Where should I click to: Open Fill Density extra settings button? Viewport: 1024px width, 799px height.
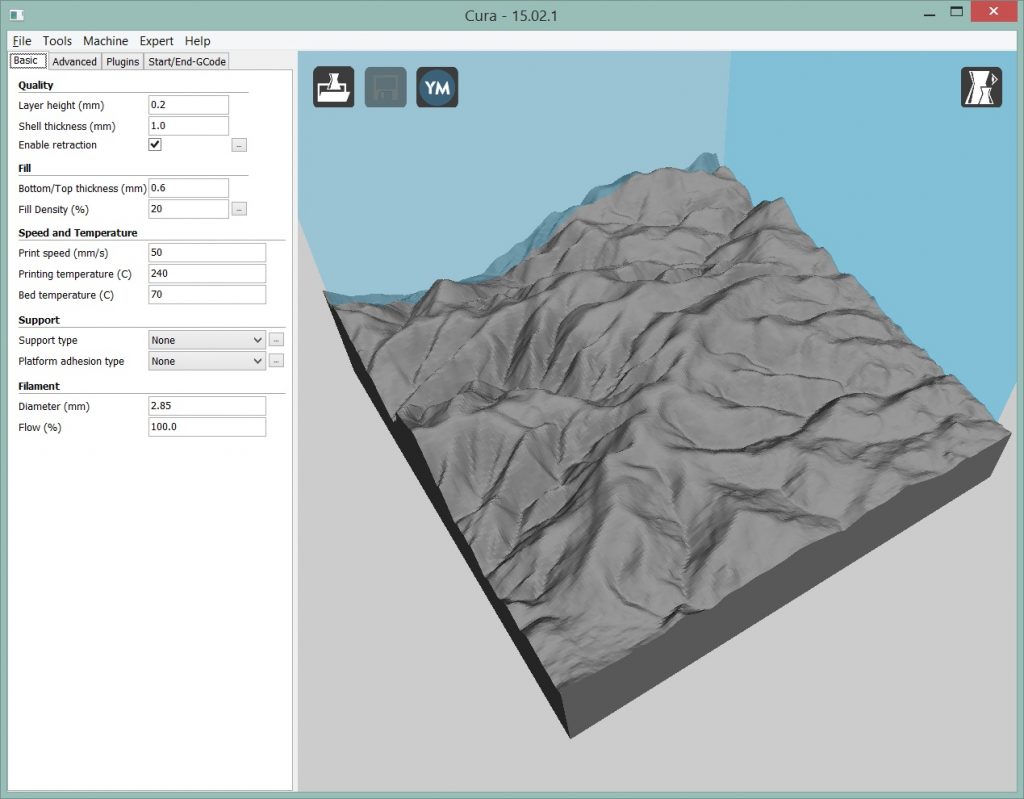tap(239, 209)
